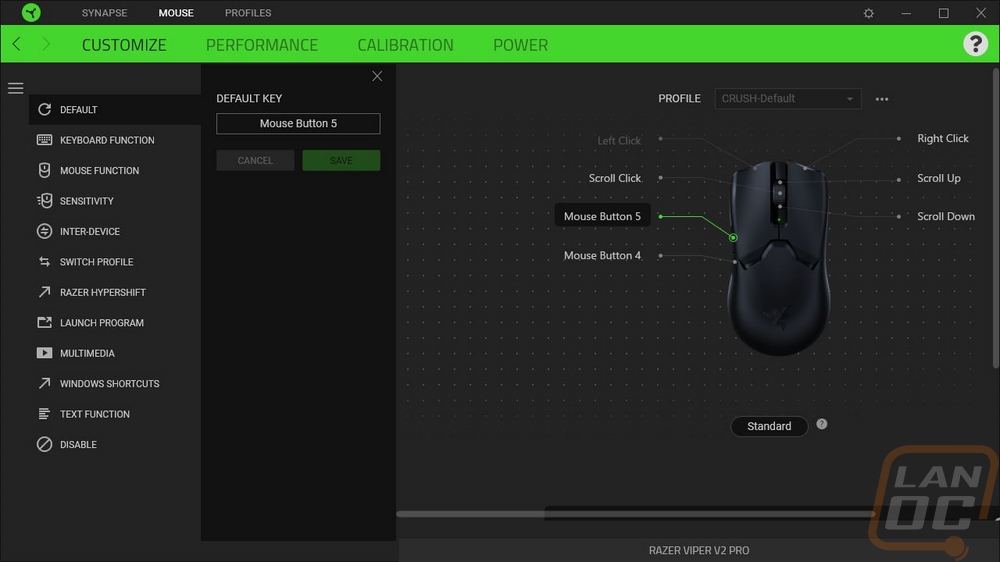Image resolution: width=1000 pixels, height=562 pixels.
Task: Open the CRUSH-Default profile dropdown
Action: (788, 99)
